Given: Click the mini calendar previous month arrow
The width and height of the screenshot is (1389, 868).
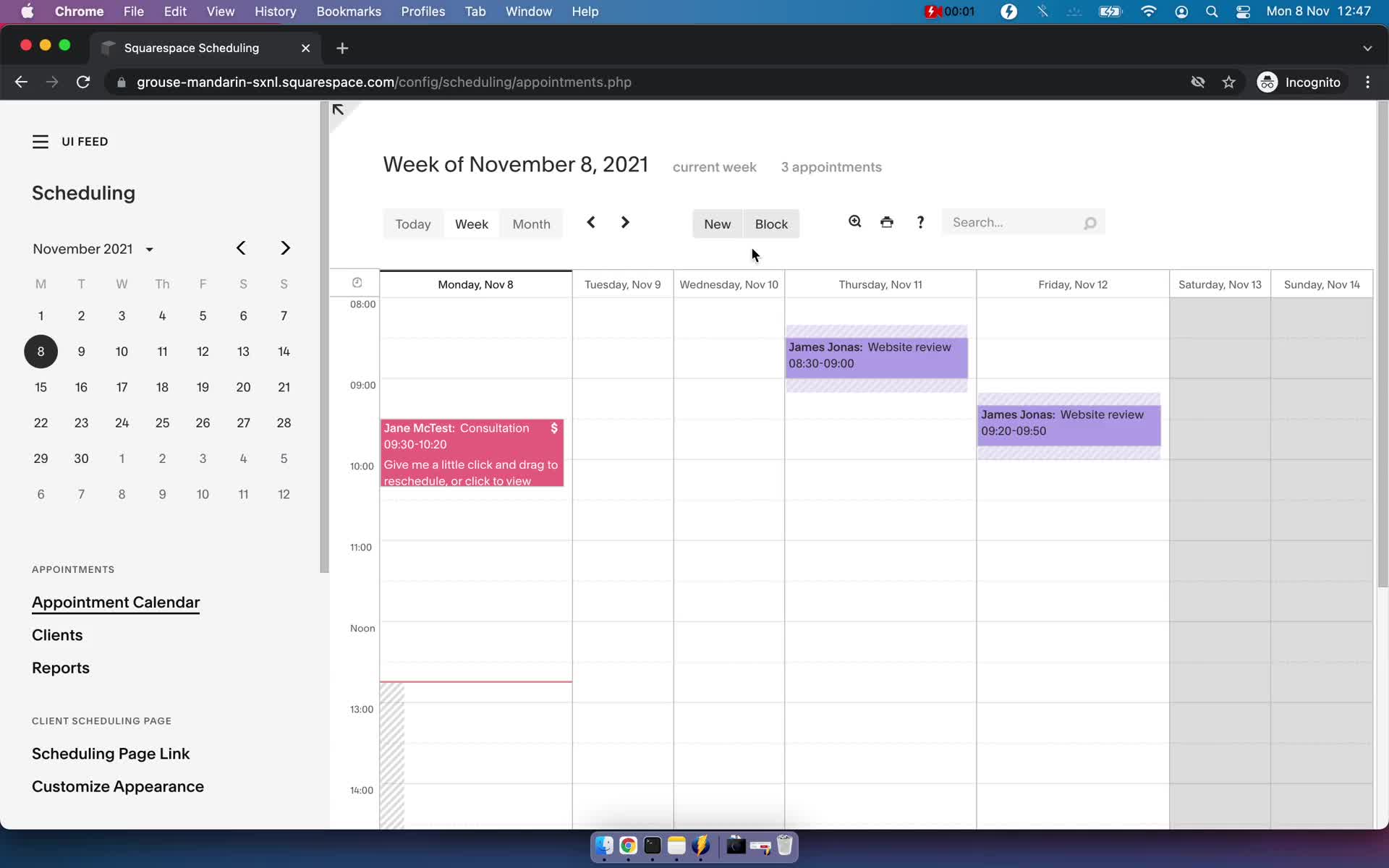Looking at the screenshot, I should tap(240, 248).
